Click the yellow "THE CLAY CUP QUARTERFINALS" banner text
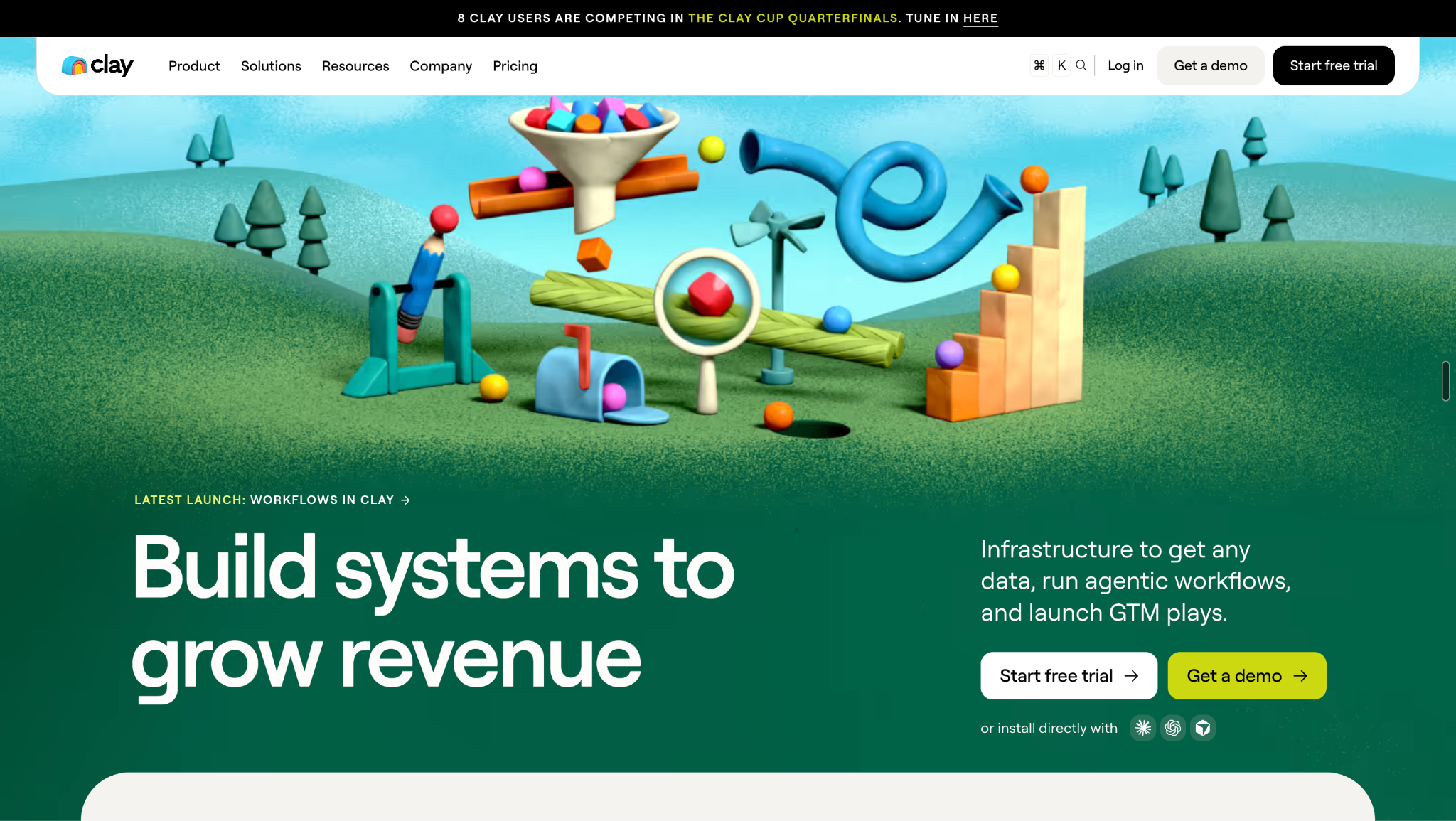 pos(793,18)
